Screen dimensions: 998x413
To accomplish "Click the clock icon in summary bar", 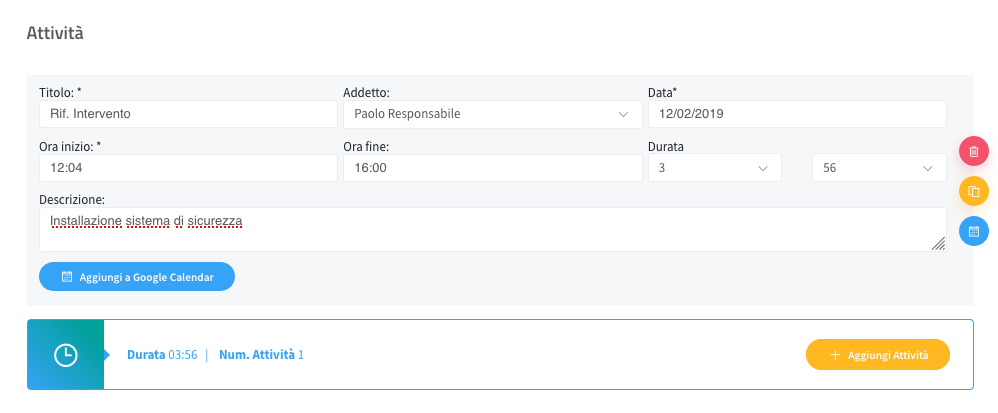I will [x=66, y=354].
